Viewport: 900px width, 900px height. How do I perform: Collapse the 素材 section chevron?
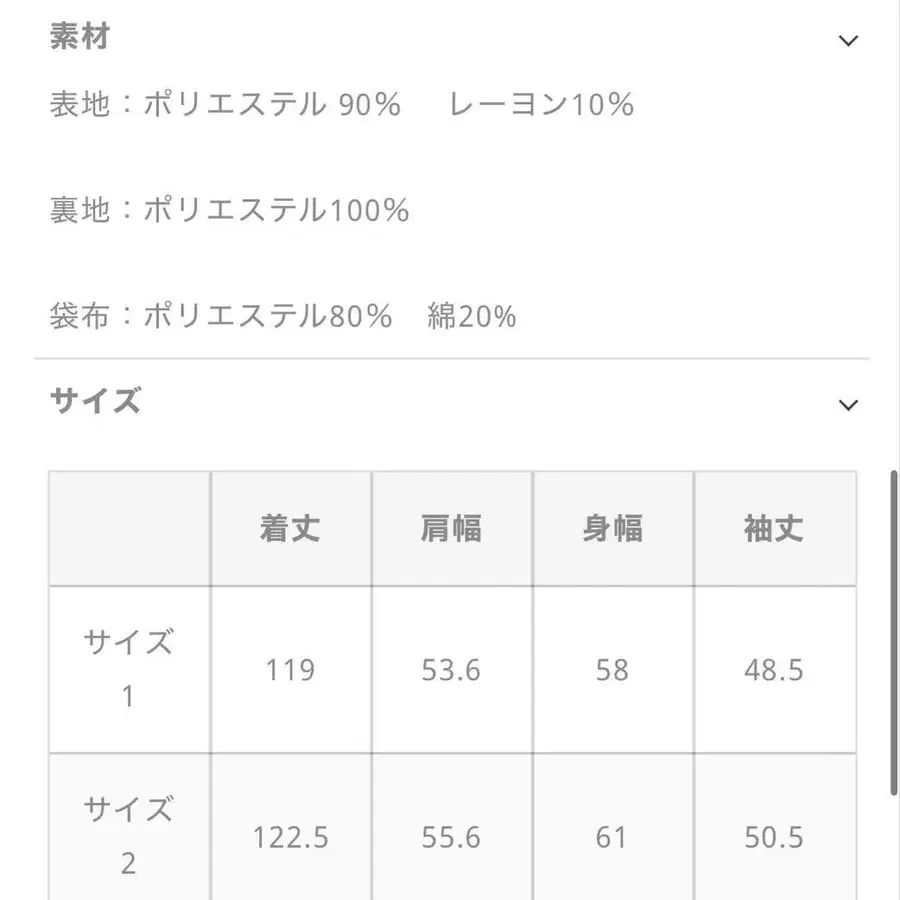pyautogui.click(x=849, y=40)
